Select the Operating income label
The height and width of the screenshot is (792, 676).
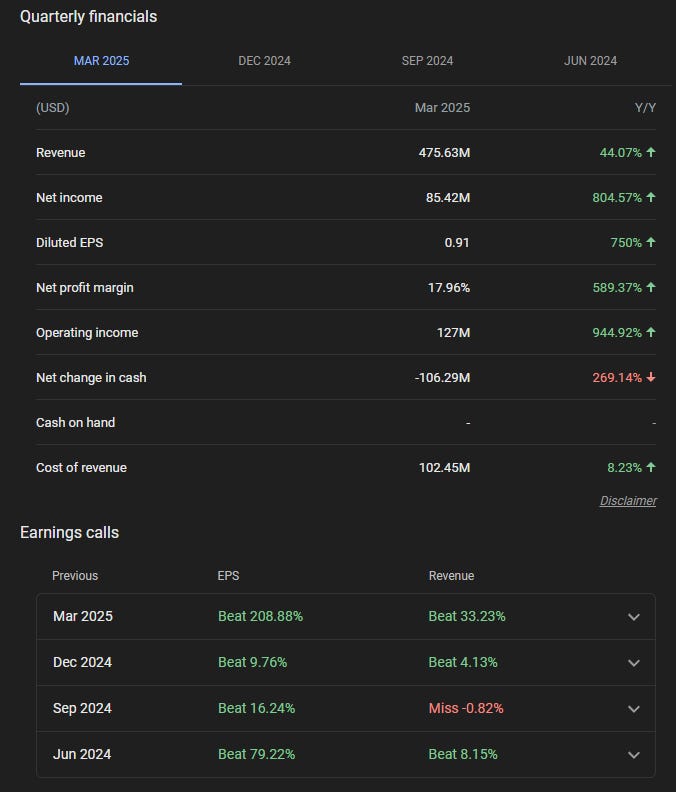coord(87,332)
